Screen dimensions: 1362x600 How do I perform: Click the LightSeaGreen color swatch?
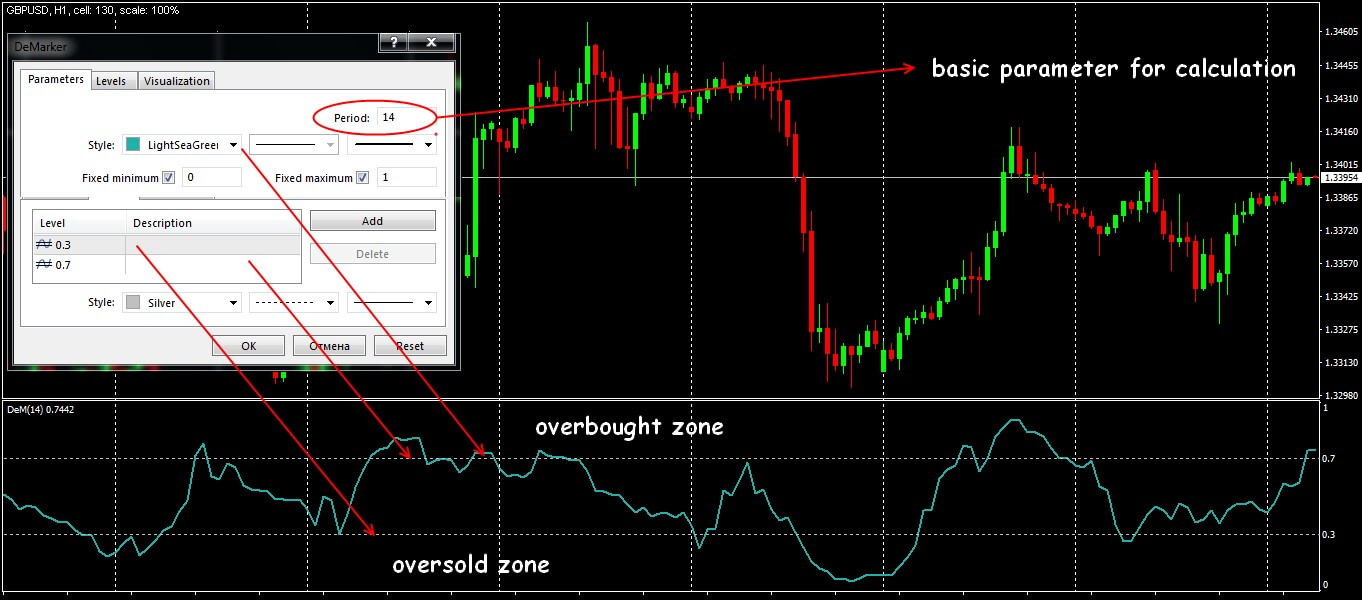coord(133,145)
